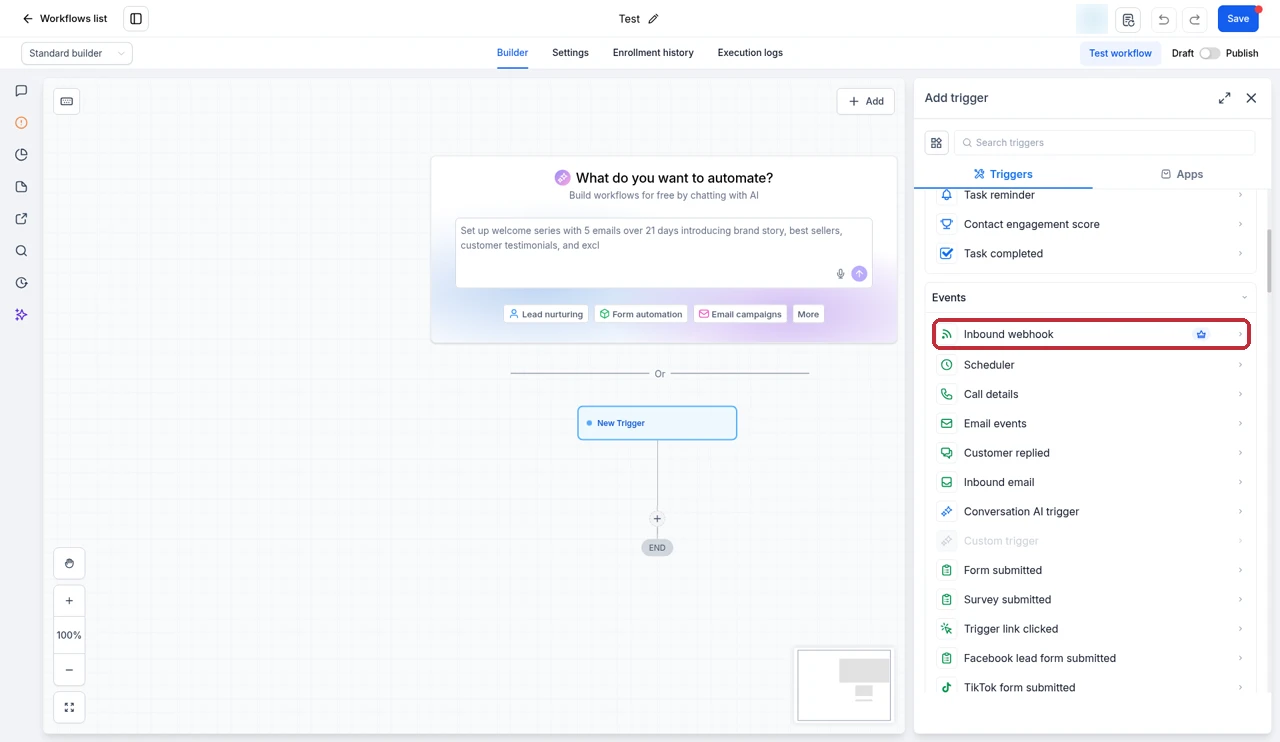Click the Test workflow button
Screen dimensions: 1280x742
1120,53
